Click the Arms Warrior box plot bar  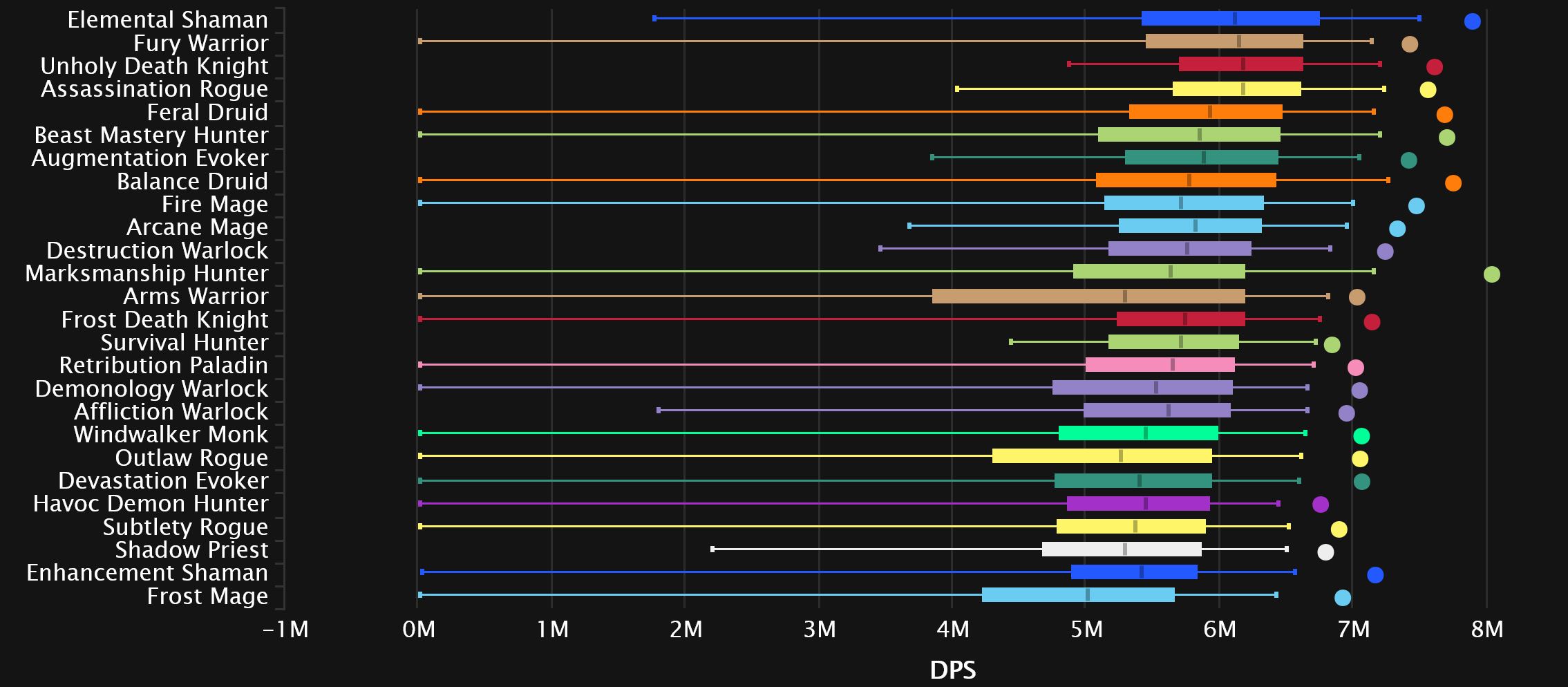1088,297
